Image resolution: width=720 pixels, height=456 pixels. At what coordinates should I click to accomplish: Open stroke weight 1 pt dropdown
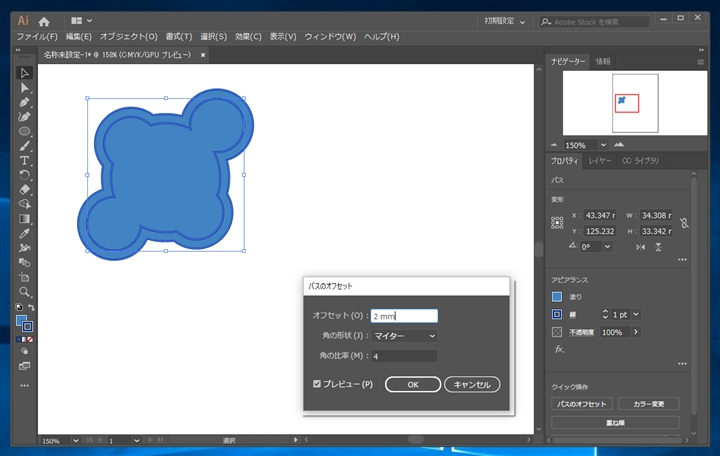(636, 315)
